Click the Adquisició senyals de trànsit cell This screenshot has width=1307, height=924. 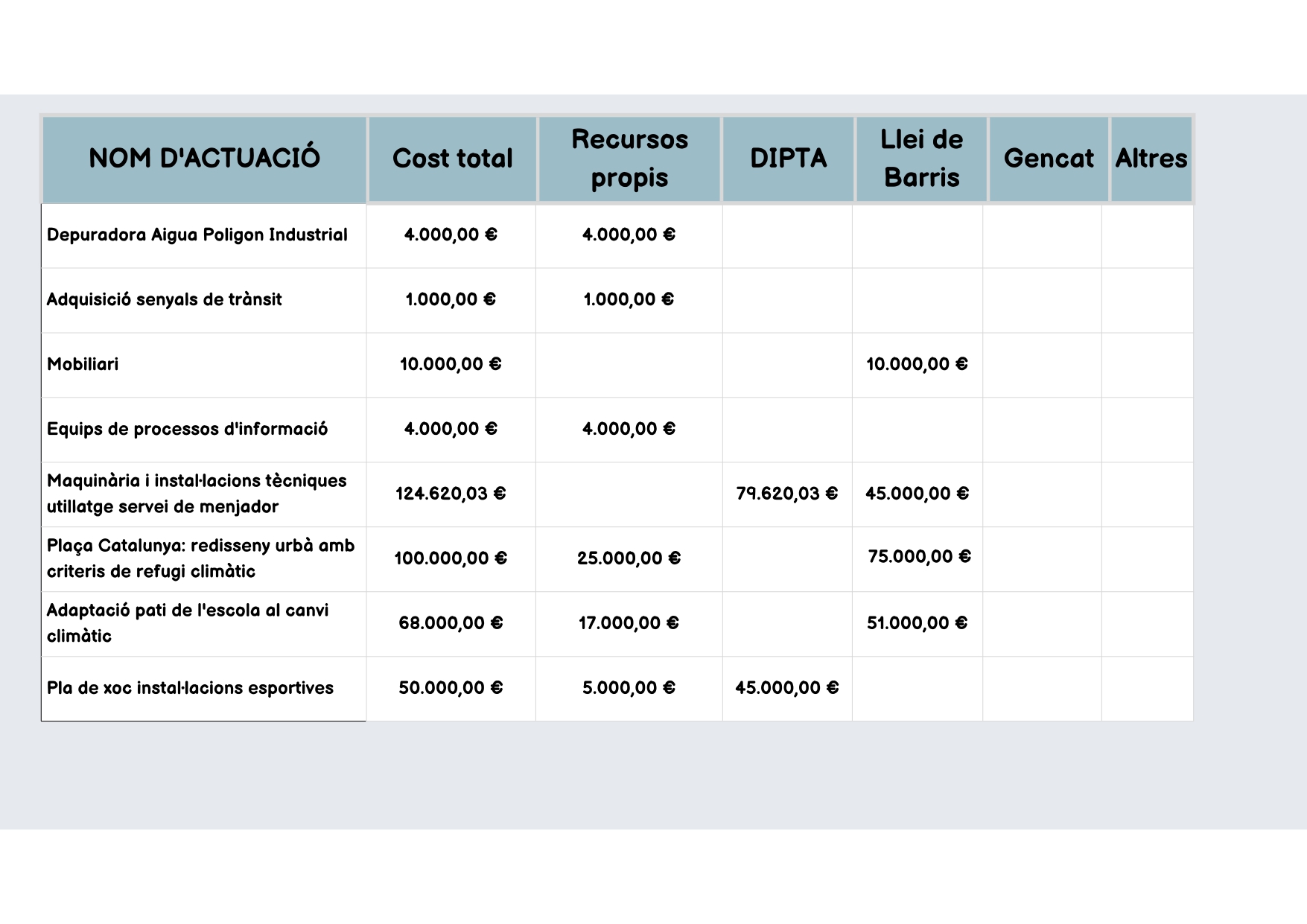tap(165, 300)
